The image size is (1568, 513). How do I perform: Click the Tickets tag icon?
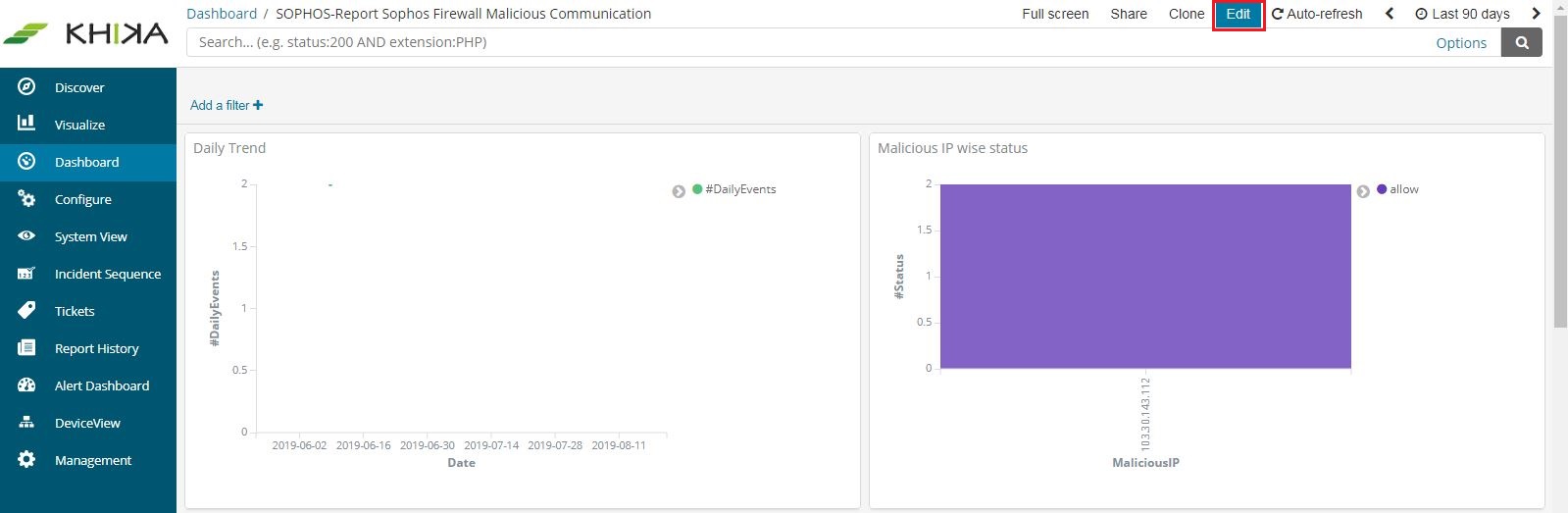(26, 310)
